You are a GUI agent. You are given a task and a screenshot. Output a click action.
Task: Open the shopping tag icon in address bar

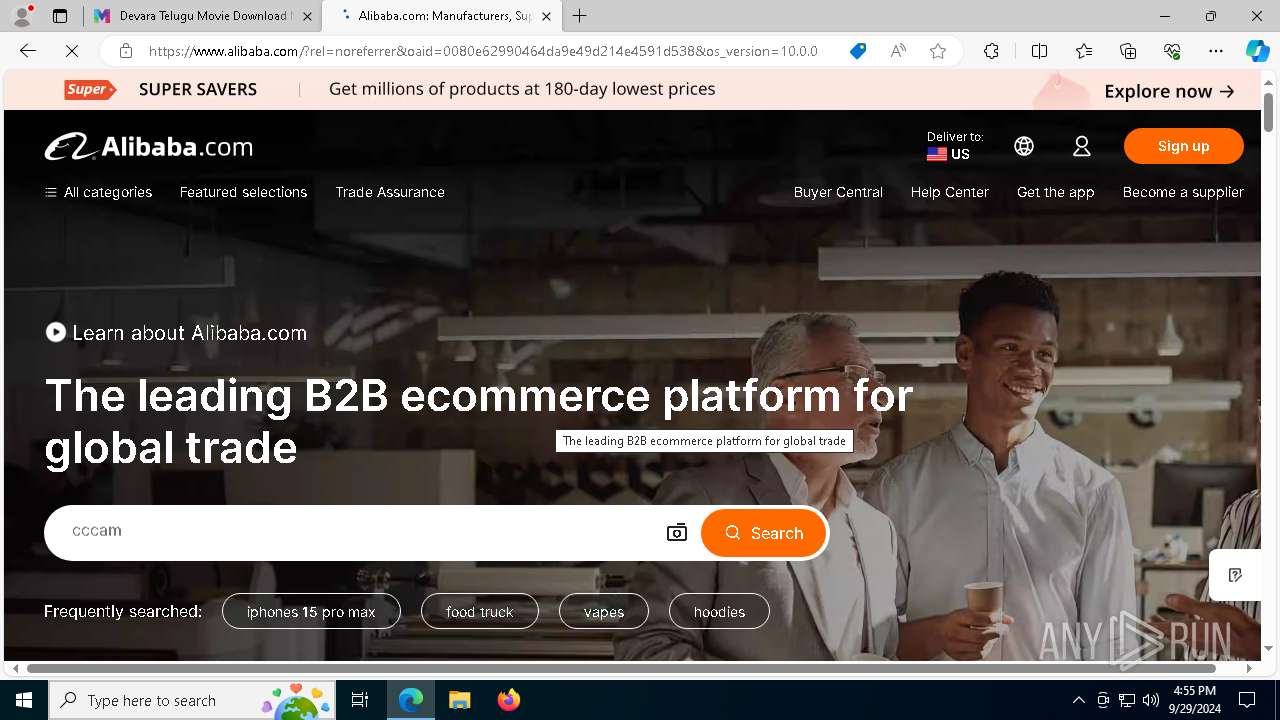[858, 51]
